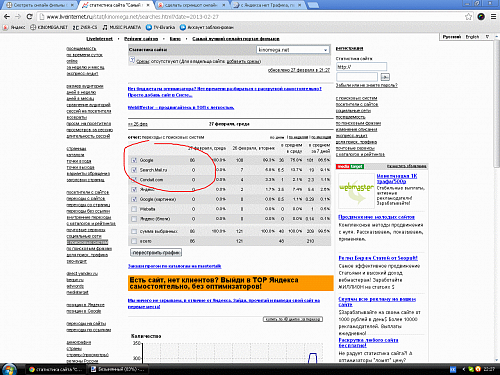Viewport: 500px width, 375px height.
Task: Enable the Webalta row checkbox
Action: click(x=134, y=209)
